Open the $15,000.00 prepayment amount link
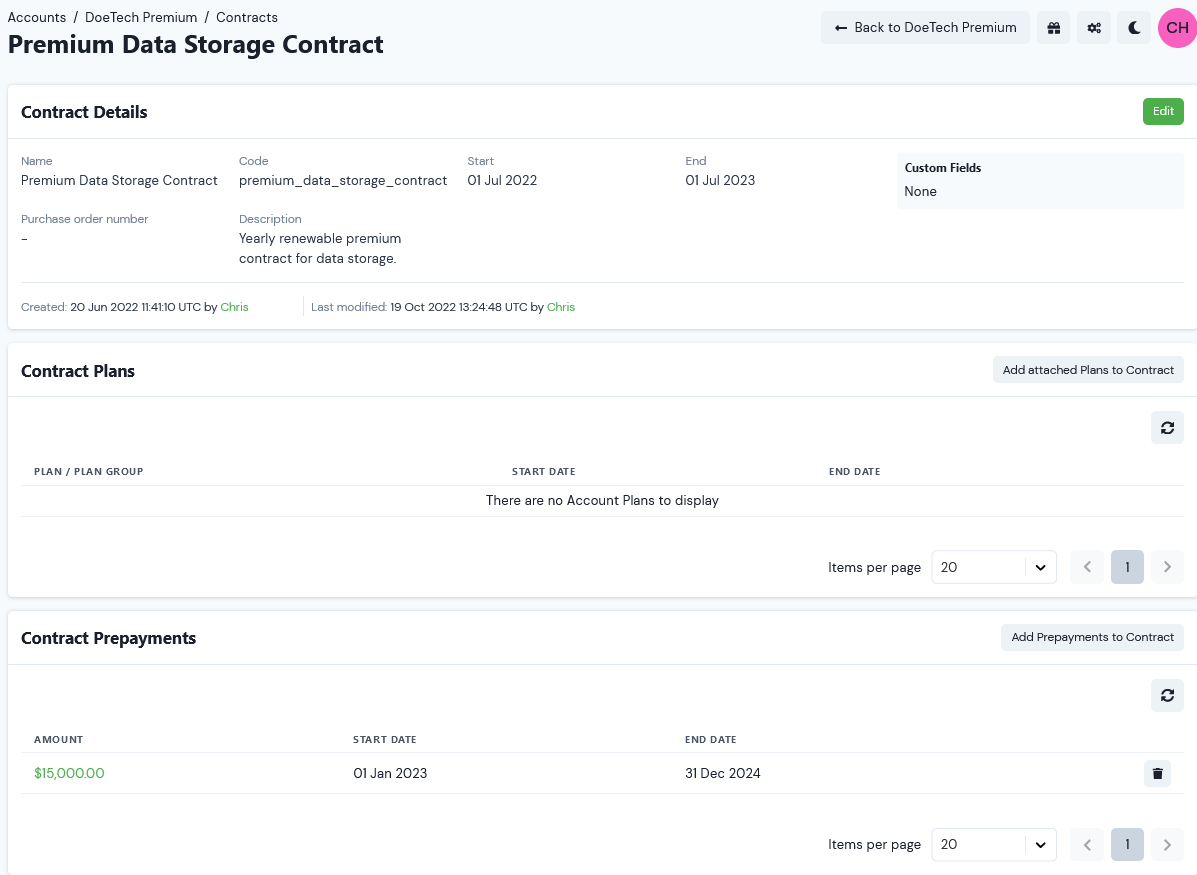 (69, 773)
